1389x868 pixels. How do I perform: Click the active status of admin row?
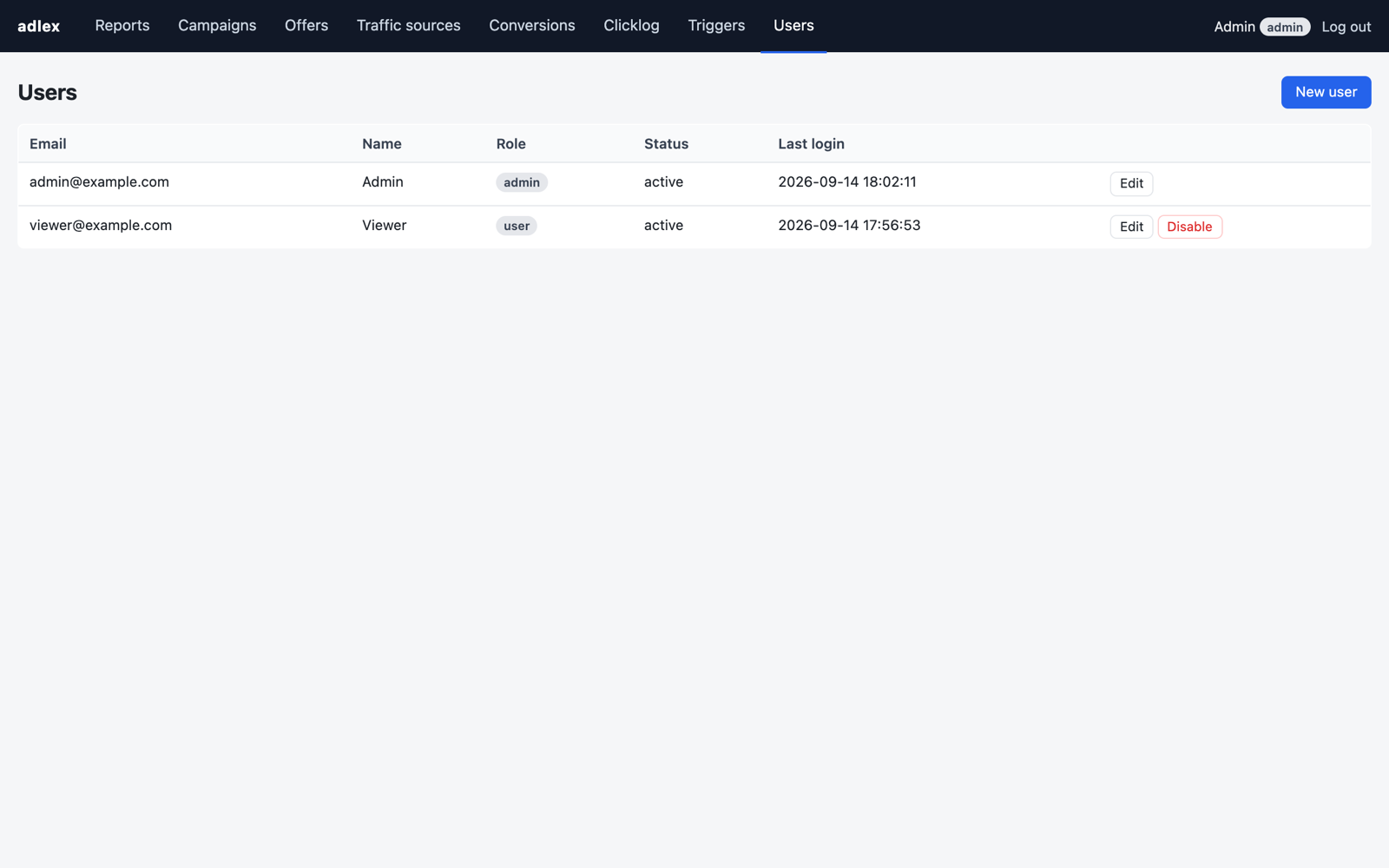pyautogui.click(x=663, y=182)
